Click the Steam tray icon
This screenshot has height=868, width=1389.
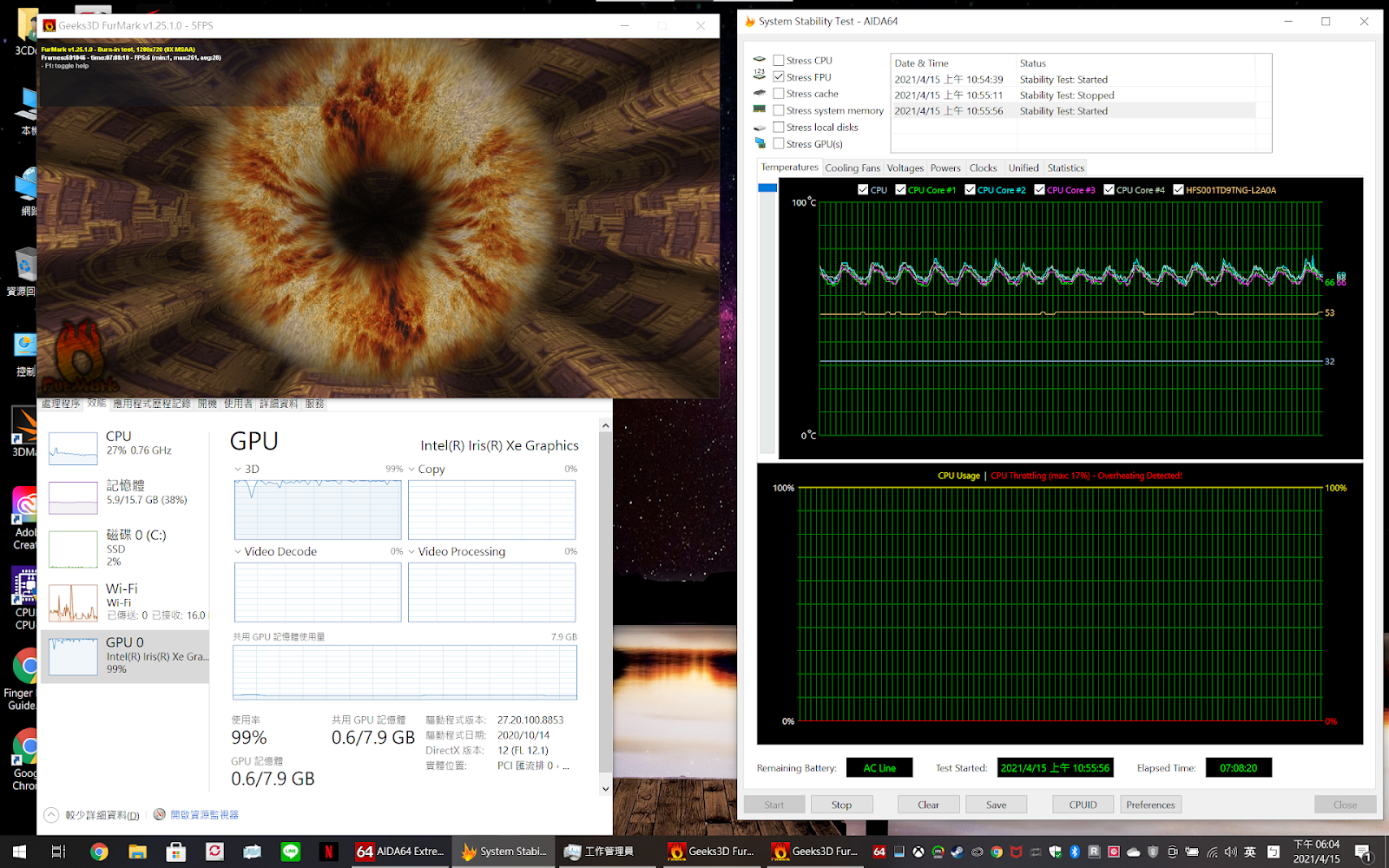(x=957, y=852)
